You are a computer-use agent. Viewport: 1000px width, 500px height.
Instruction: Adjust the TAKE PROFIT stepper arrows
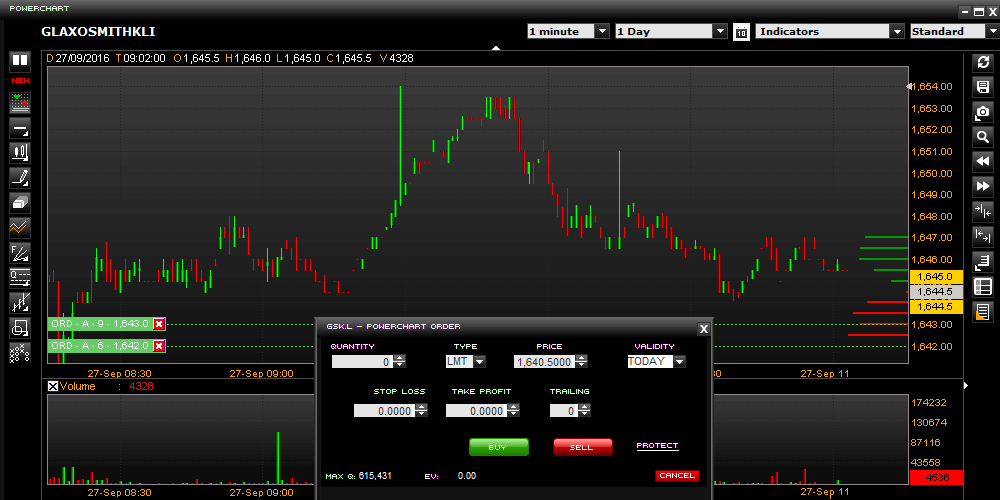point(513,411)
